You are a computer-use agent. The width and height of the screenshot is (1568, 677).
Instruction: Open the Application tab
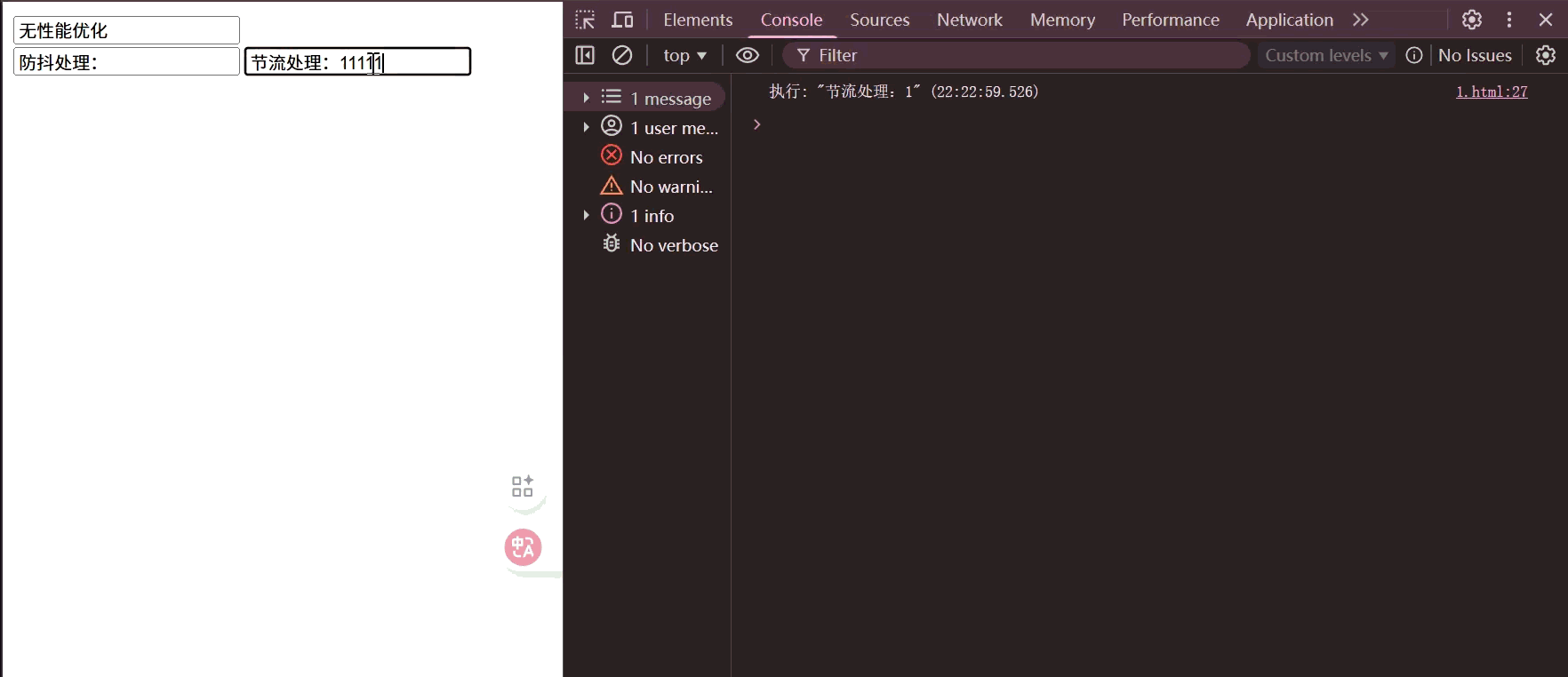[1289, 20]
